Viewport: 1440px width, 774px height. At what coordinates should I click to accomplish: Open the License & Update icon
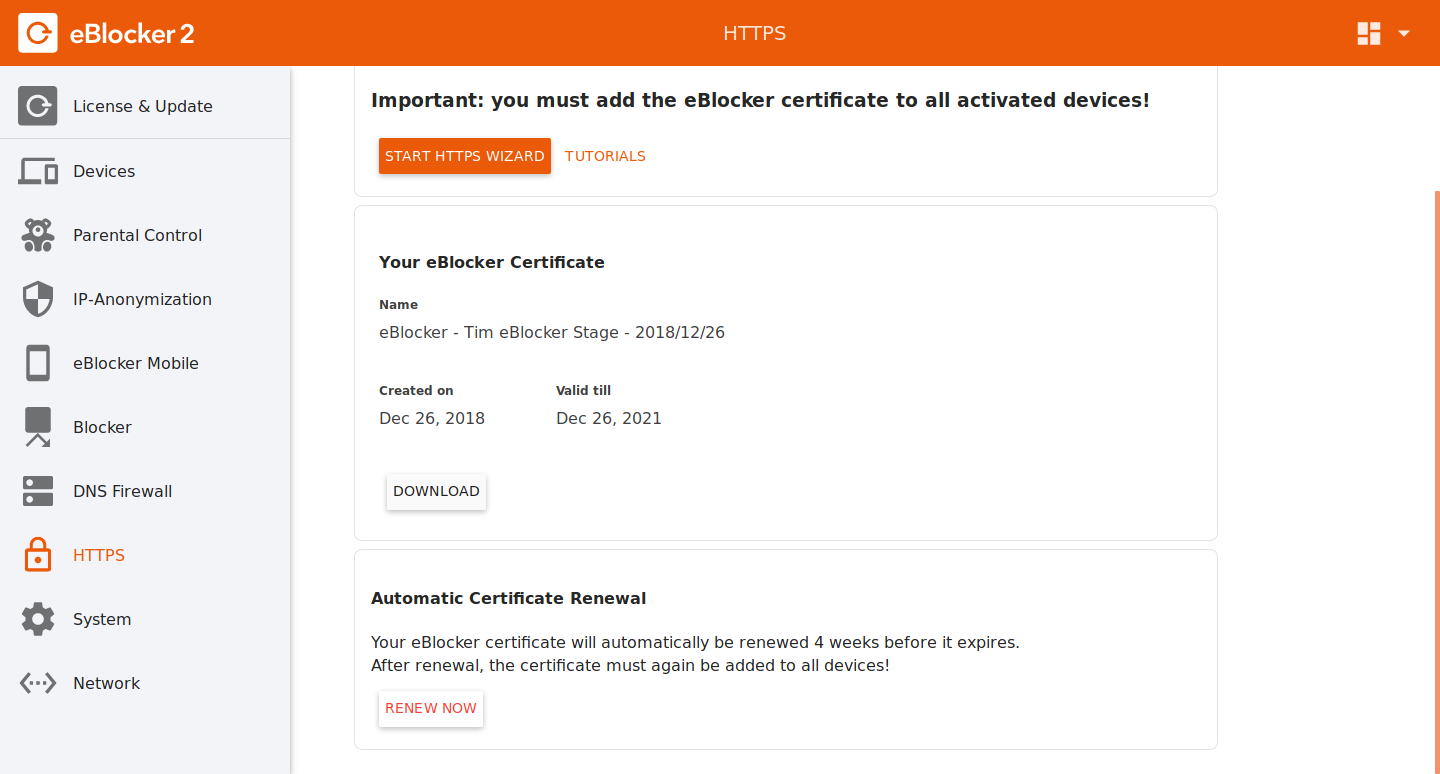coord(38,106)
